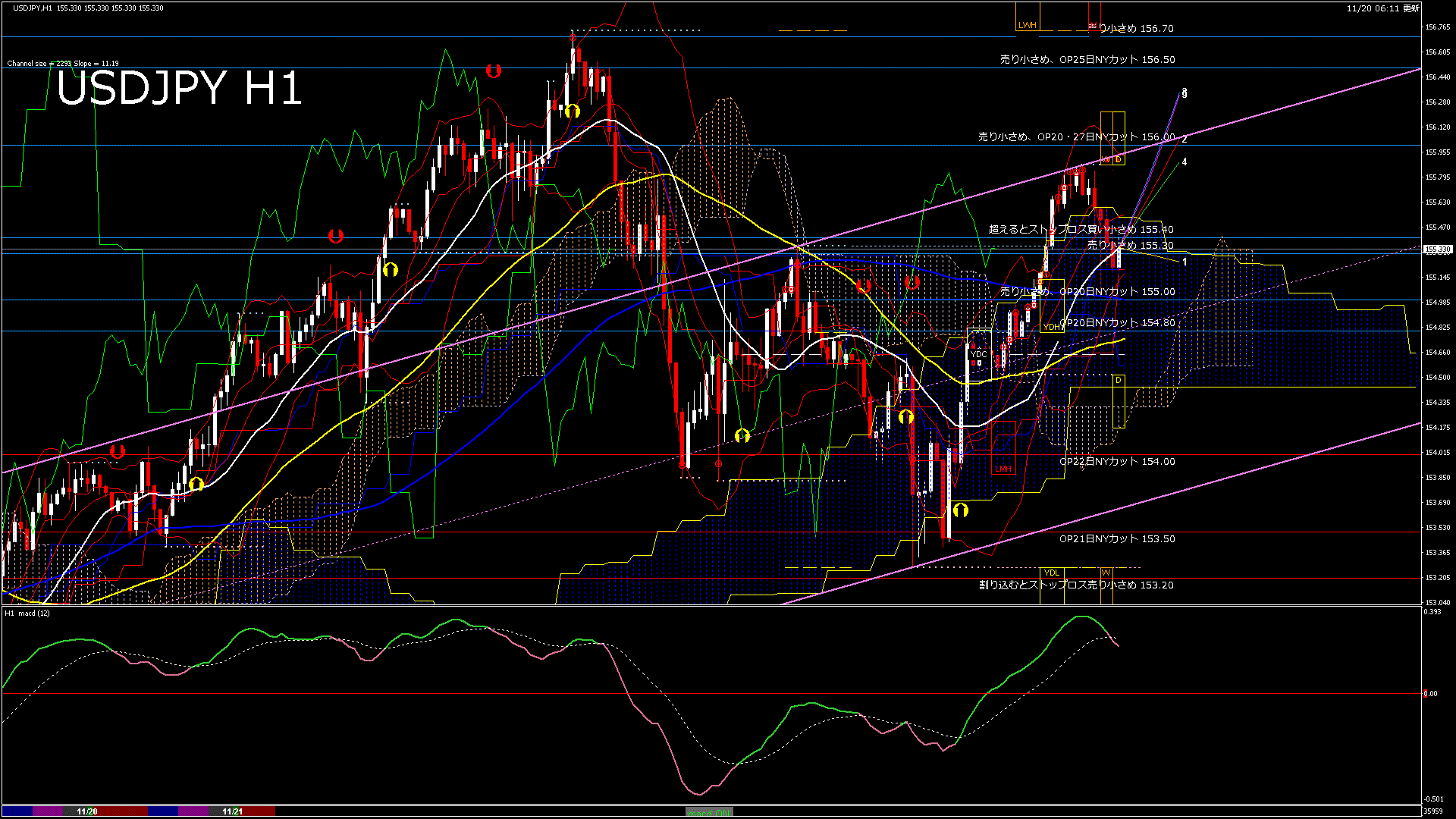This screenshot has width=1456, height=819.
Task: Click price axis label 154.015
Action: [x=1438, y=453]
